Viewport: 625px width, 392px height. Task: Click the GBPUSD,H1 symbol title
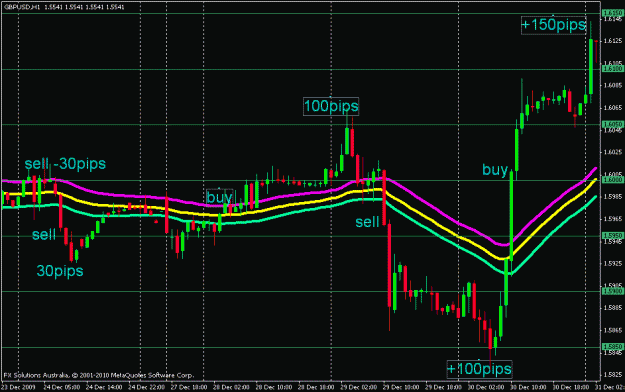pos(22,7)
